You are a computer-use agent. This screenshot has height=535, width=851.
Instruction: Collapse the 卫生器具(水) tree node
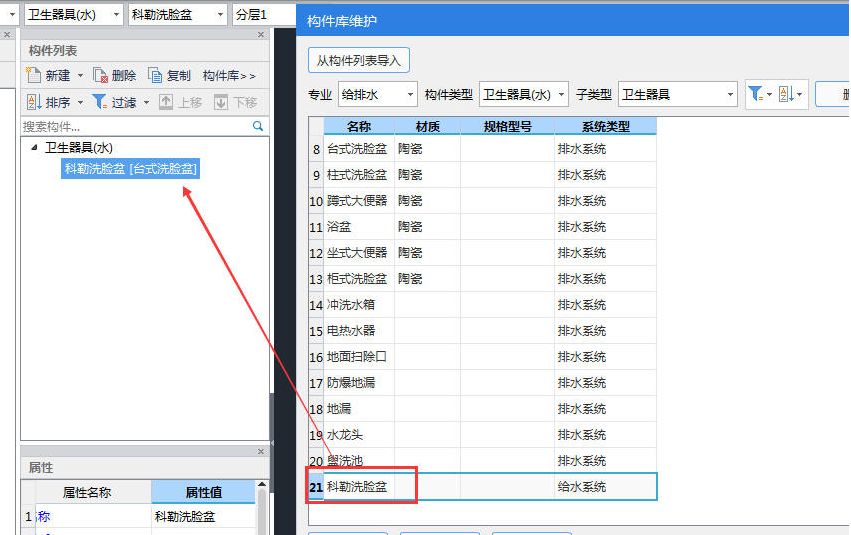point(35,148)
